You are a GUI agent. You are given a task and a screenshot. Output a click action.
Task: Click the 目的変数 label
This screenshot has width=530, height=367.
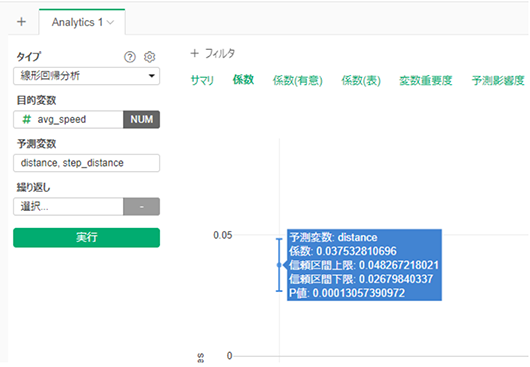(37, 100)
